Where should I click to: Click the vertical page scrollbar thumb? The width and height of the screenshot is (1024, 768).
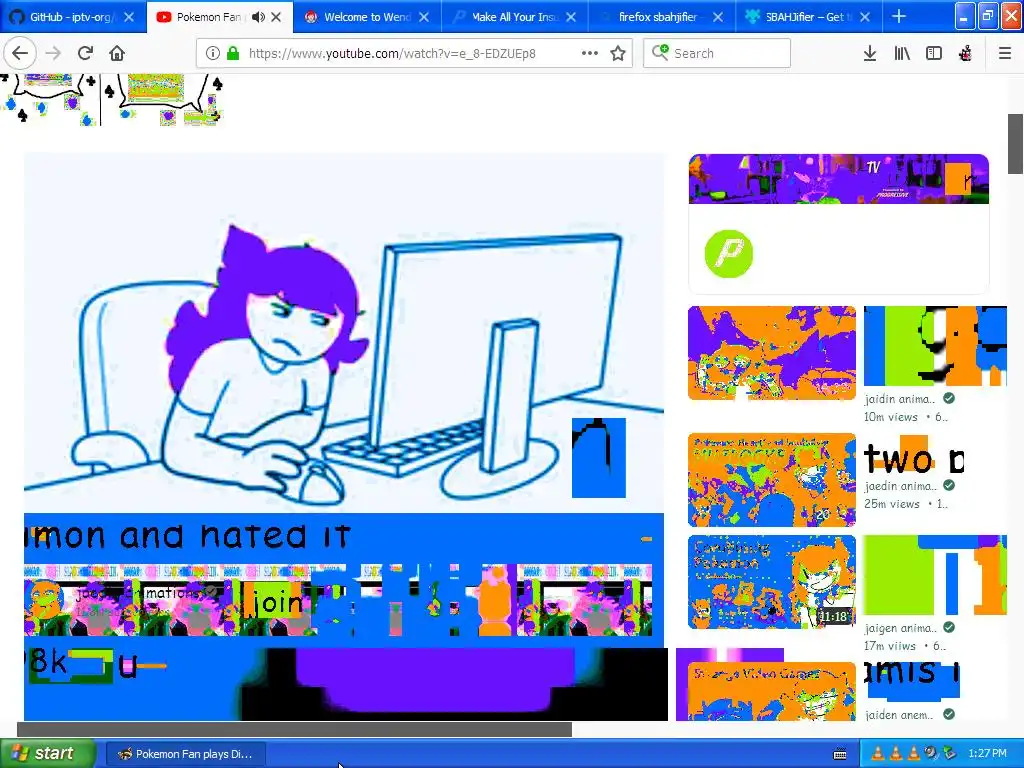pos(1016,144)
